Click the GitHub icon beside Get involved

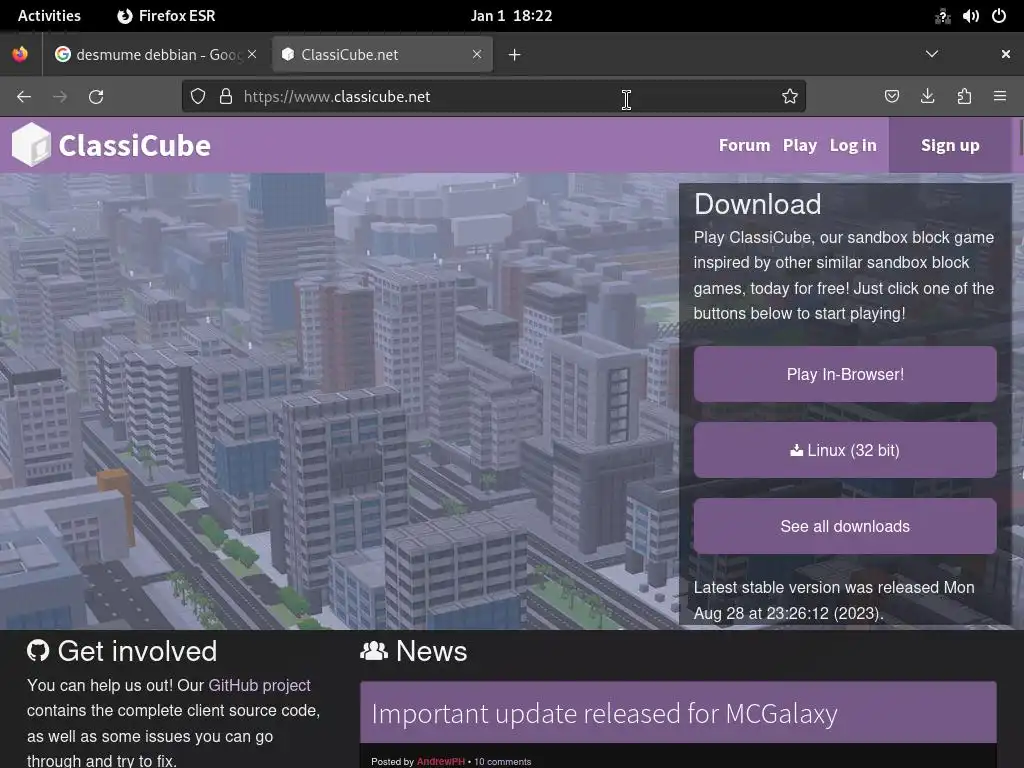pos(38,650)
